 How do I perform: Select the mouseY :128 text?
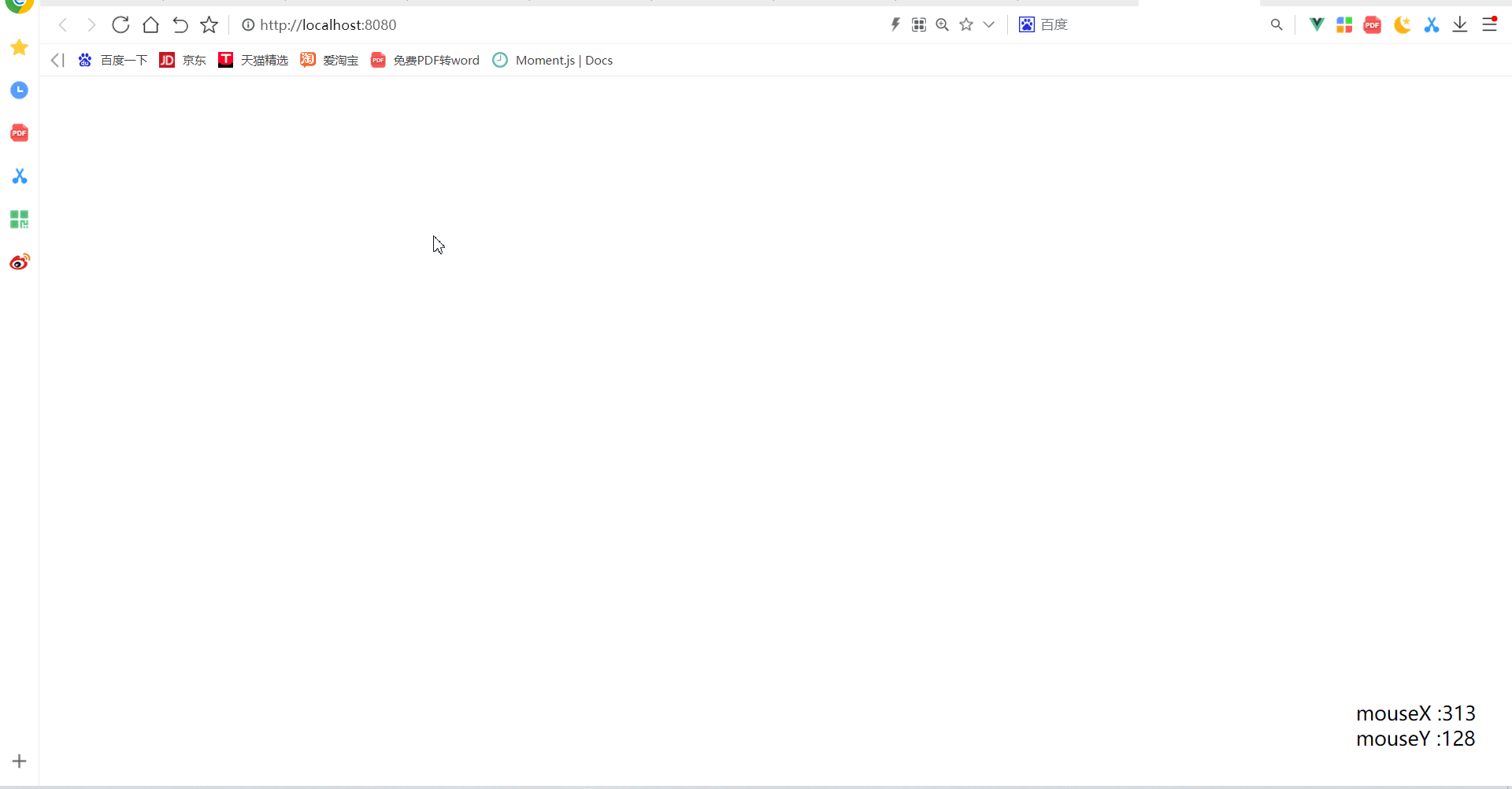pyautogui.click(x=1416, y=739)
